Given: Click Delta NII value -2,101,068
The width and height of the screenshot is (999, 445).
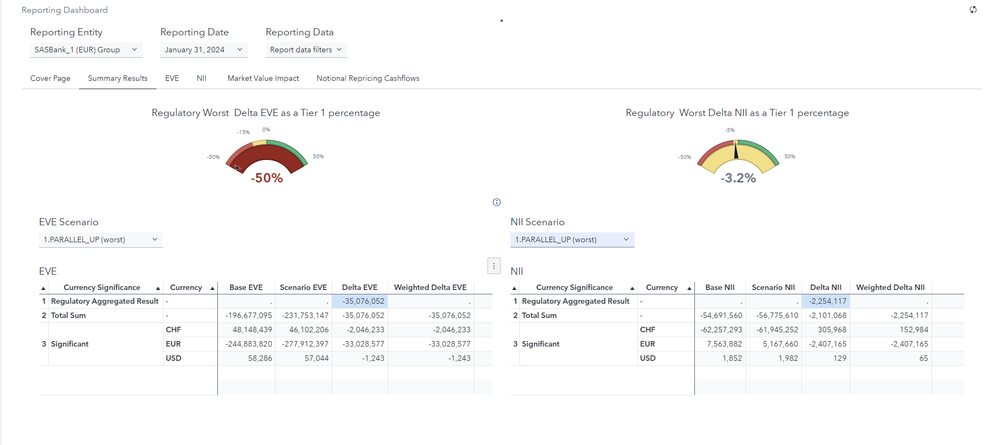Looking at the screenshot, I should pyautogui.click(x=828, y=315).
